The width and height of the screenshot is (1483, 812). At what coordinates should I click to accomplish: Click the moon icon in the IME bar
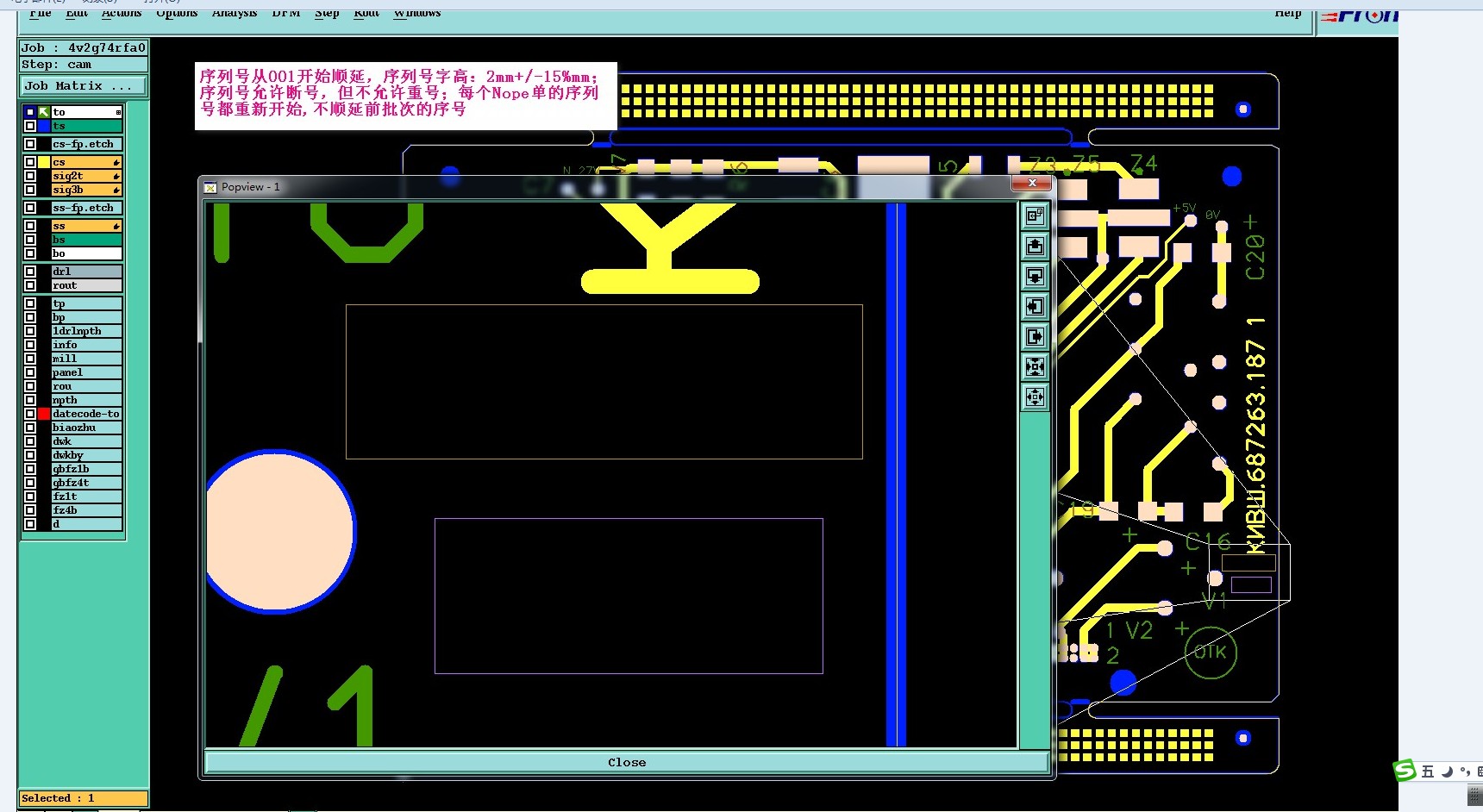pyautogui.click(x=1448, y=771)
